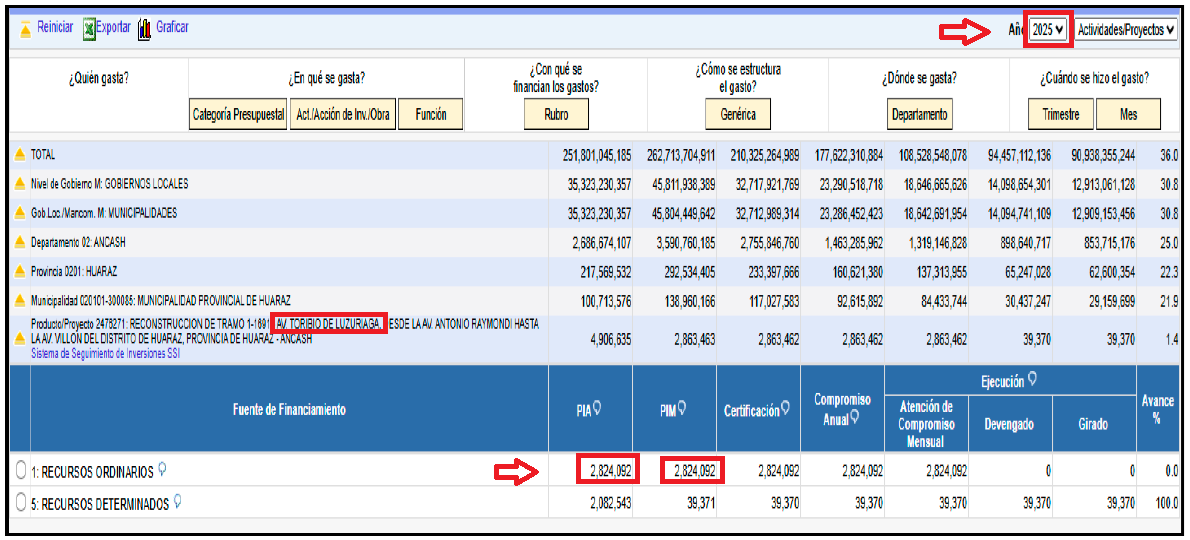Click the Girado column header
Image resolution: width=1190 pixels, height=540 pixels.
pyautogui.click(x=1094, y=425)
